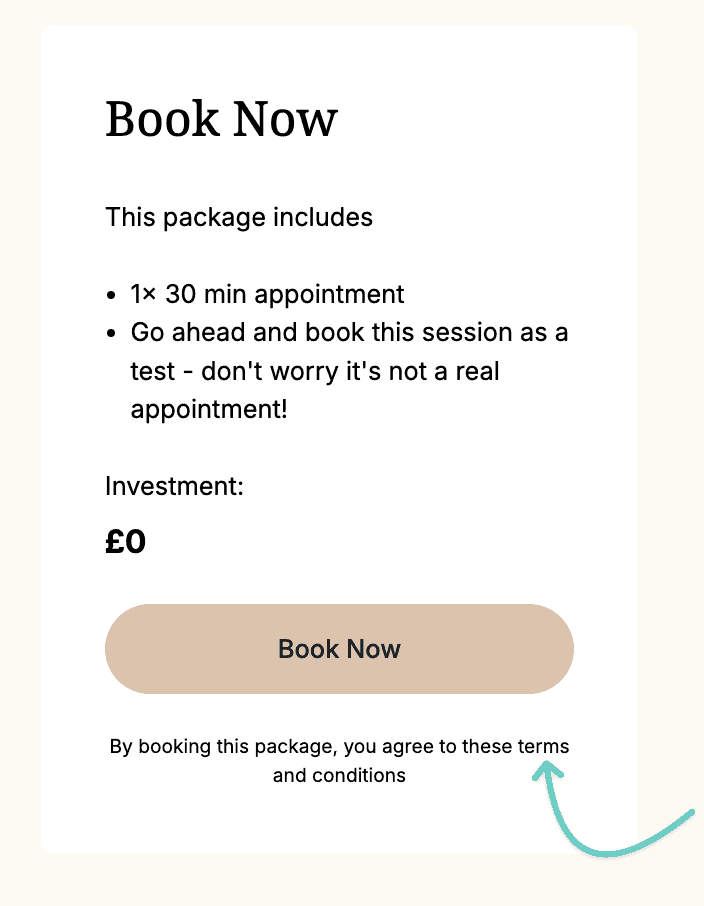Screen dimensions: 704x906
Task: Click the pound symbol in the price
Action: 114,541
